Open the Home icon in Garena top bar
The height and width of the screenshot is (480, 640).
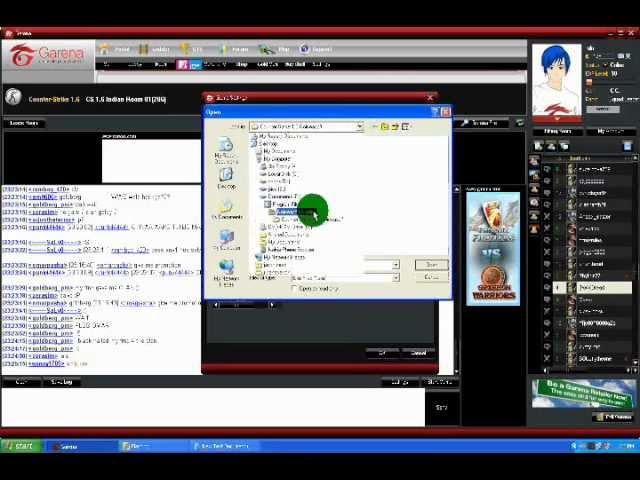tap(104, 49)
